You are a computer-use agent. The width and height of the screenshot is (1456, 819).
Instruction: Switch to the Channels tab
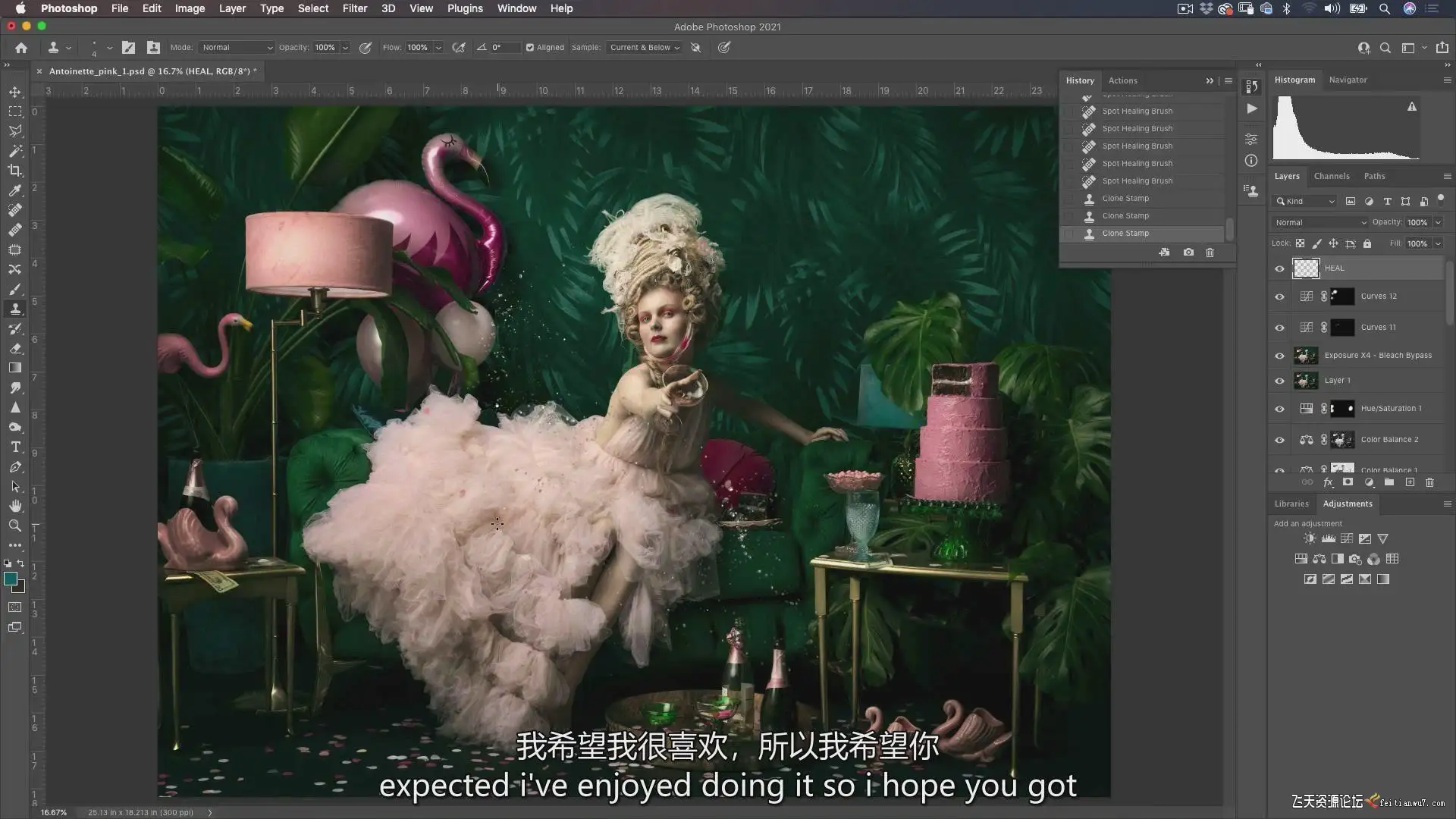click(x=1332, y=176)
